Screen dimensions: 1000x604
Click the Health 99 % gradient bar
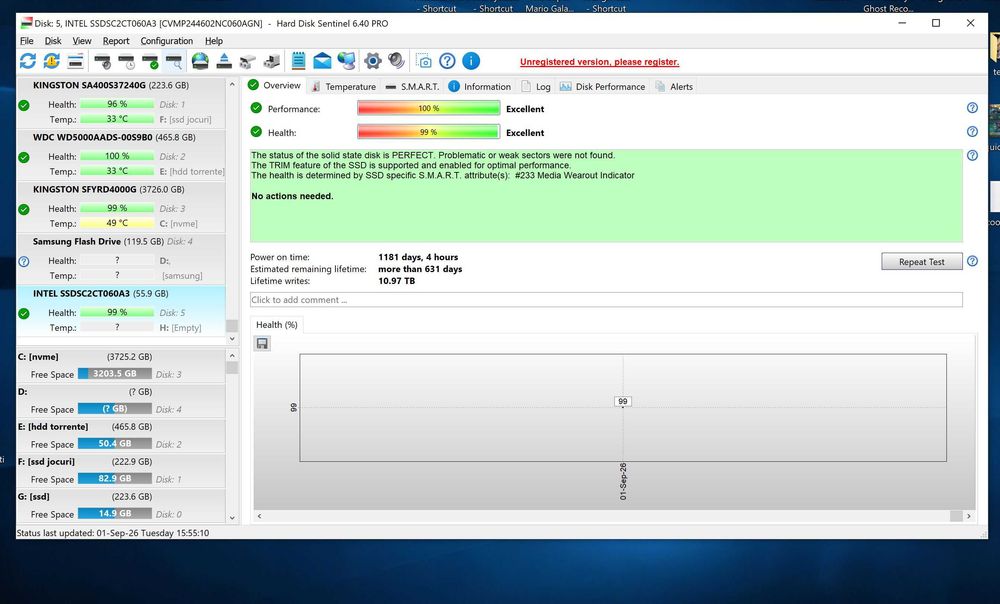click(429, 132)
